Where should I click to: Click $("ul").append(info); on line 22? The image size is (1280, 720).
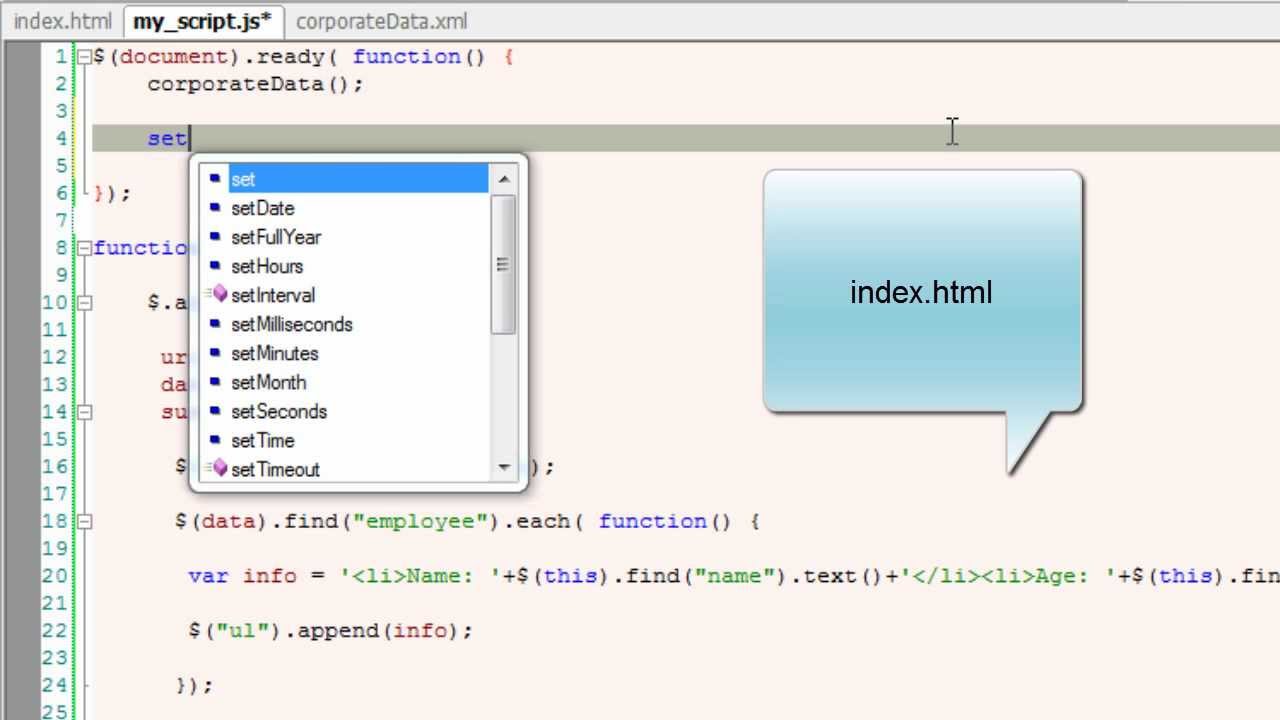pos(330,631)
